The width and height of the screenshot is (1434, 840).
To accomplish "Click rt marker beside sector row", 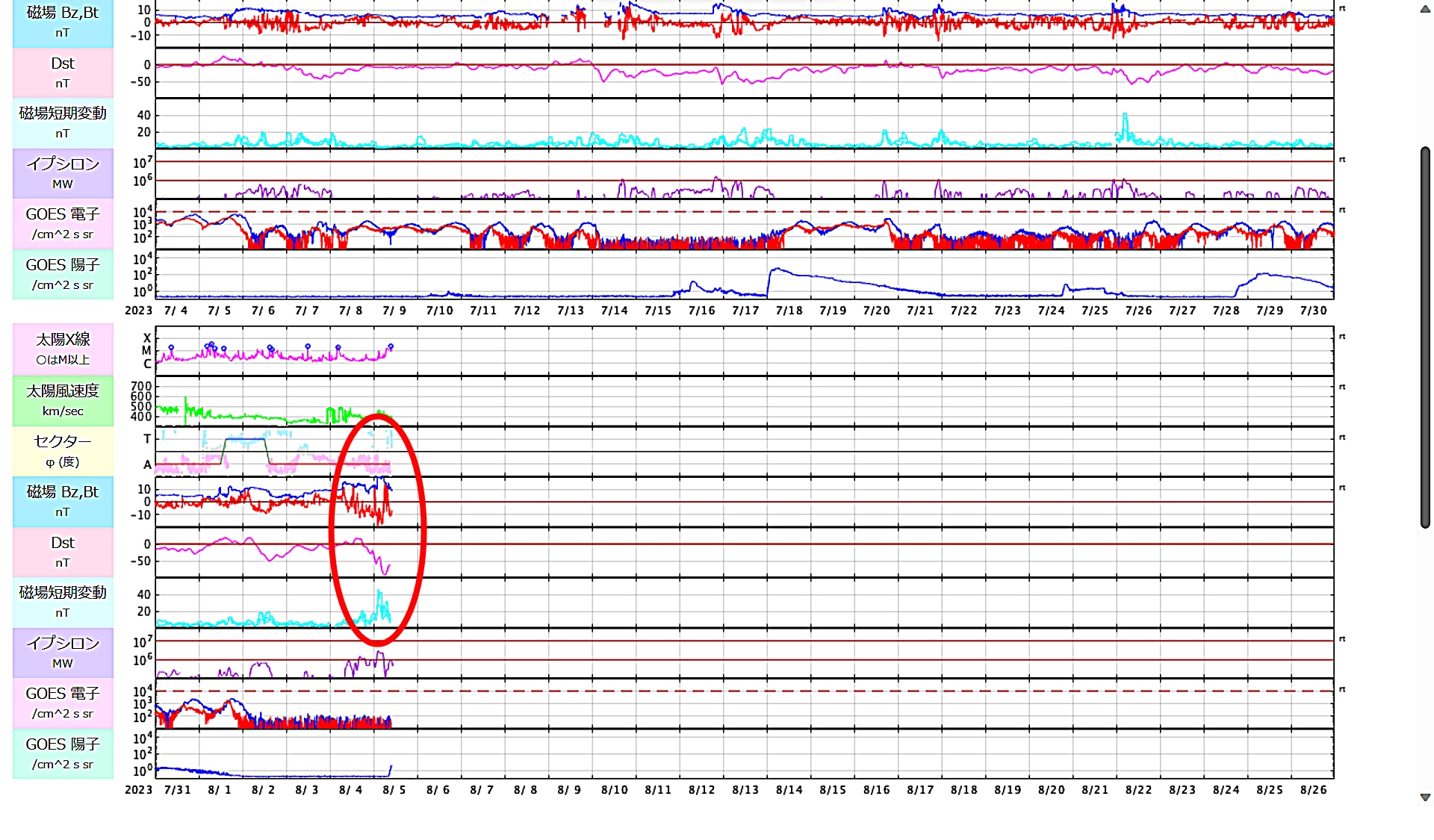I will point(1342,438).
